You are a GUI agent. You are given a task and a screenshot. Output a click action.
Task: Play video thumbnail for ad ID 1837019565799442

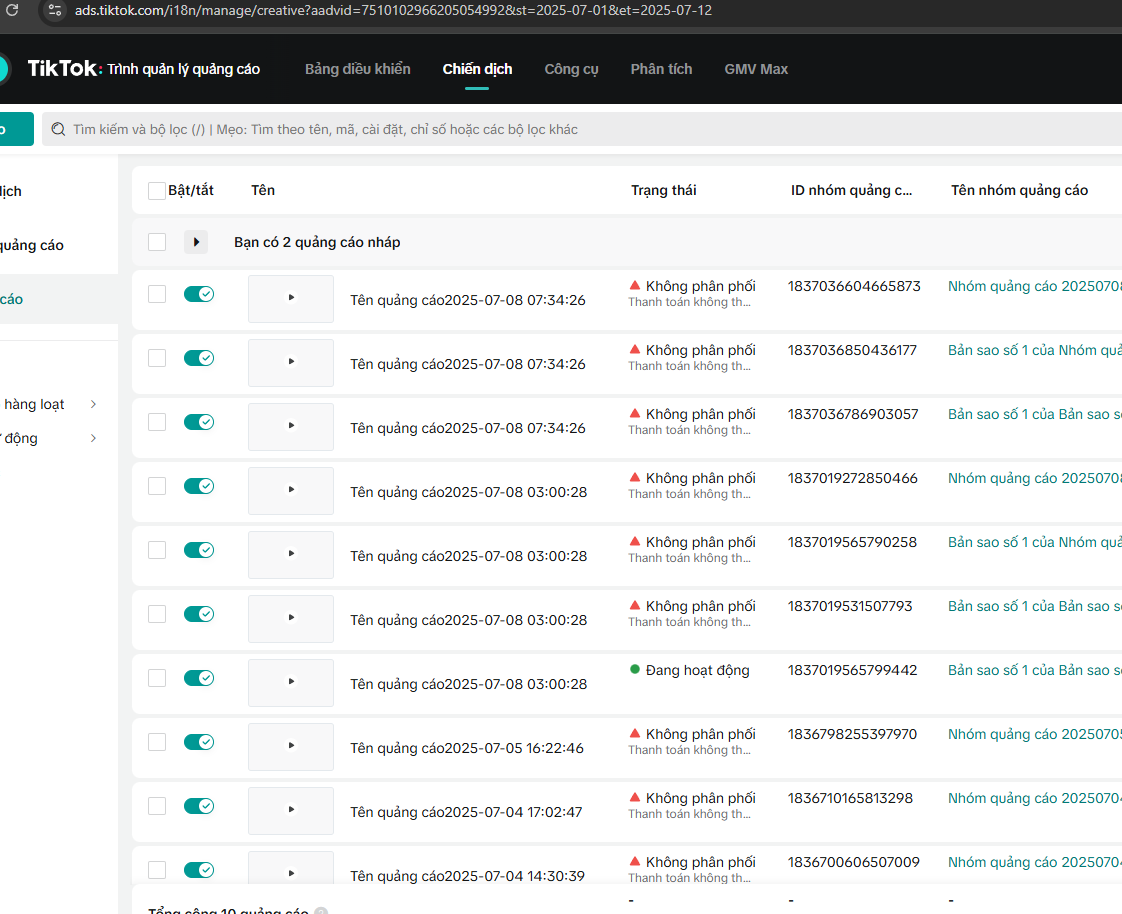[x=291, y=683]
